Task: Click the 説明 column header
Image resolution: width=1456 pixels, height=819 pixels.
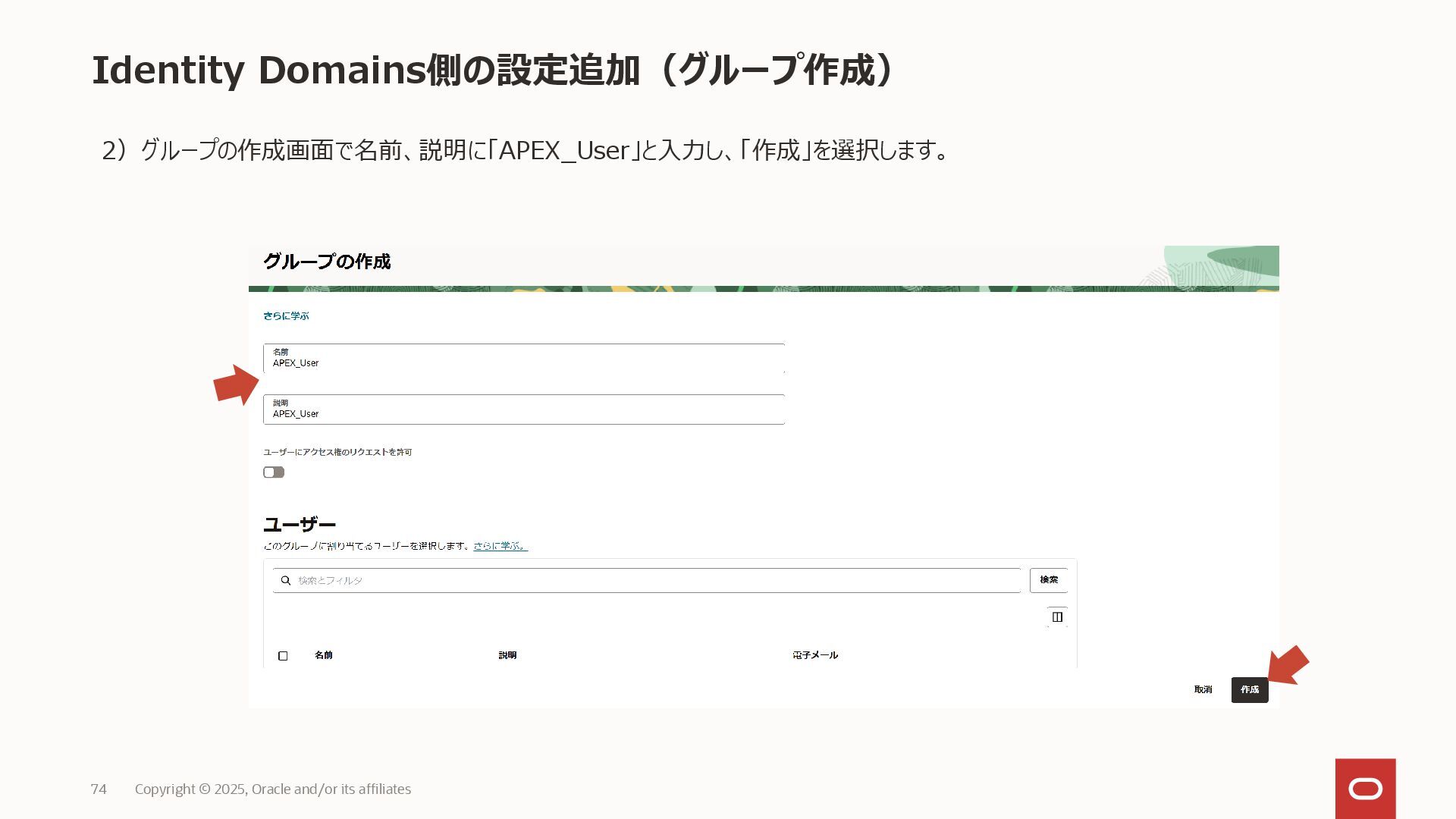Action: click(x=507, y=655)
